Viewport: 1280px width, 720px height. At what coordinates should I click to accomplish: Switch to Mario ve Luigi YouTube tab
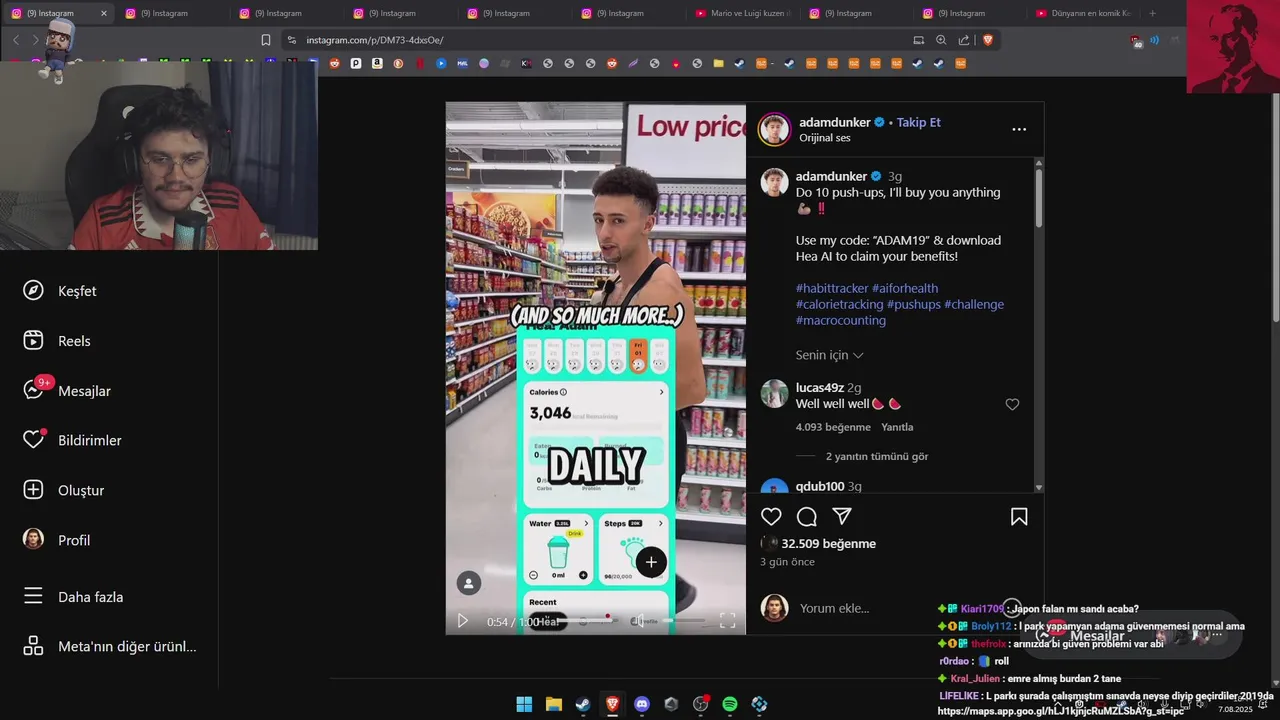743,13
